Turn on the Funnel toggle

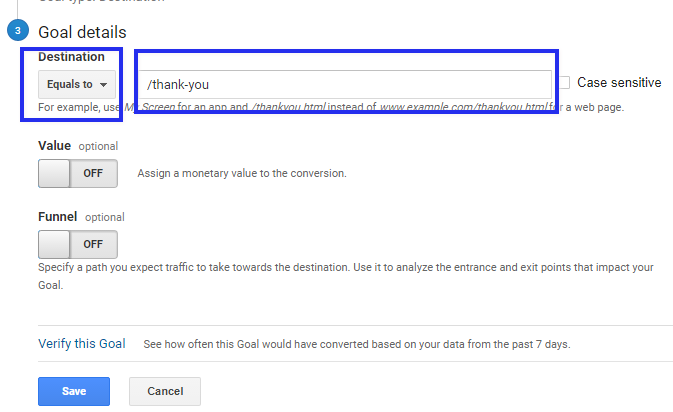78,244
